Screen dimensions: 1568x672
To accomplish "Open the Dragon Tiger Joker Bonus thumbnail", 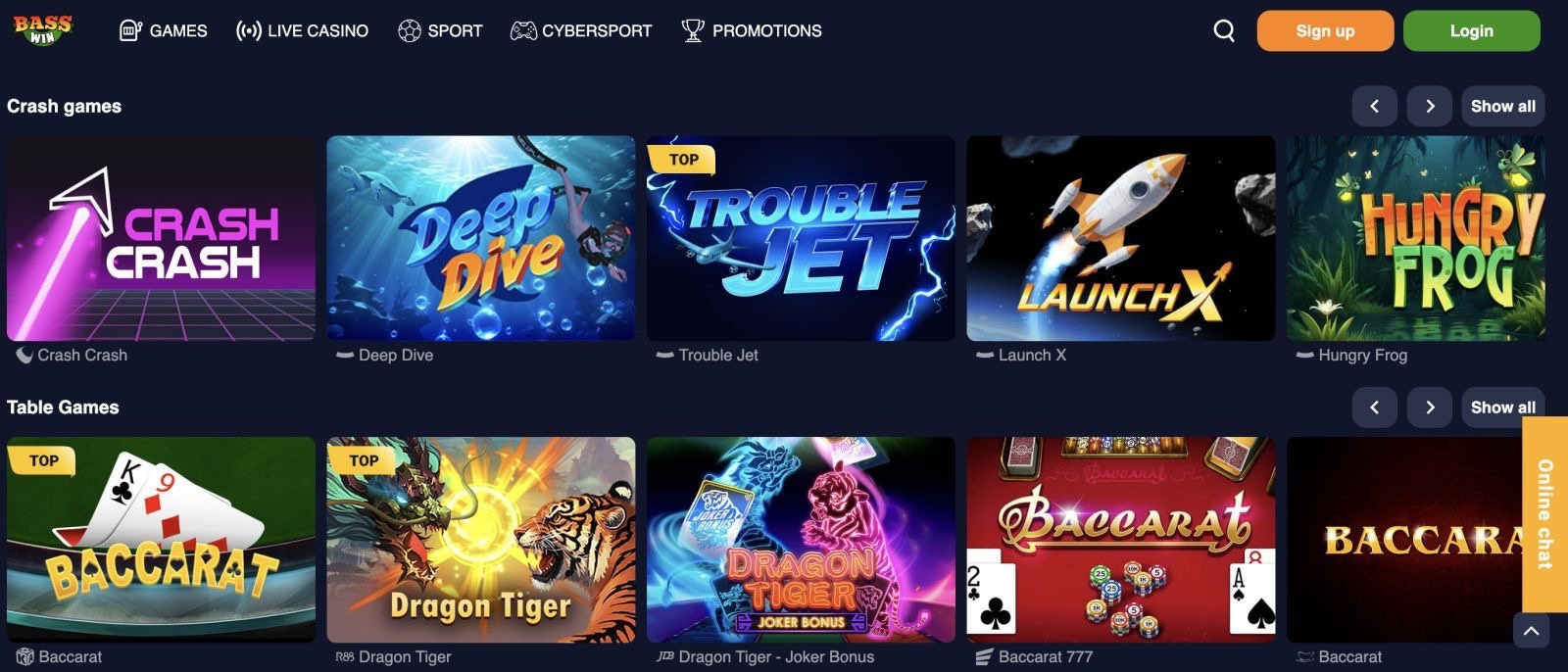I will pos(801,540).
